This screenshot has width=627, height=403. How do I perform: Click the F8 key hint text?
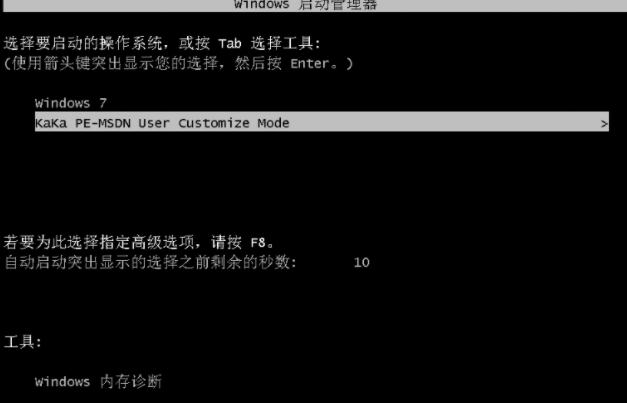coord(258,242)
